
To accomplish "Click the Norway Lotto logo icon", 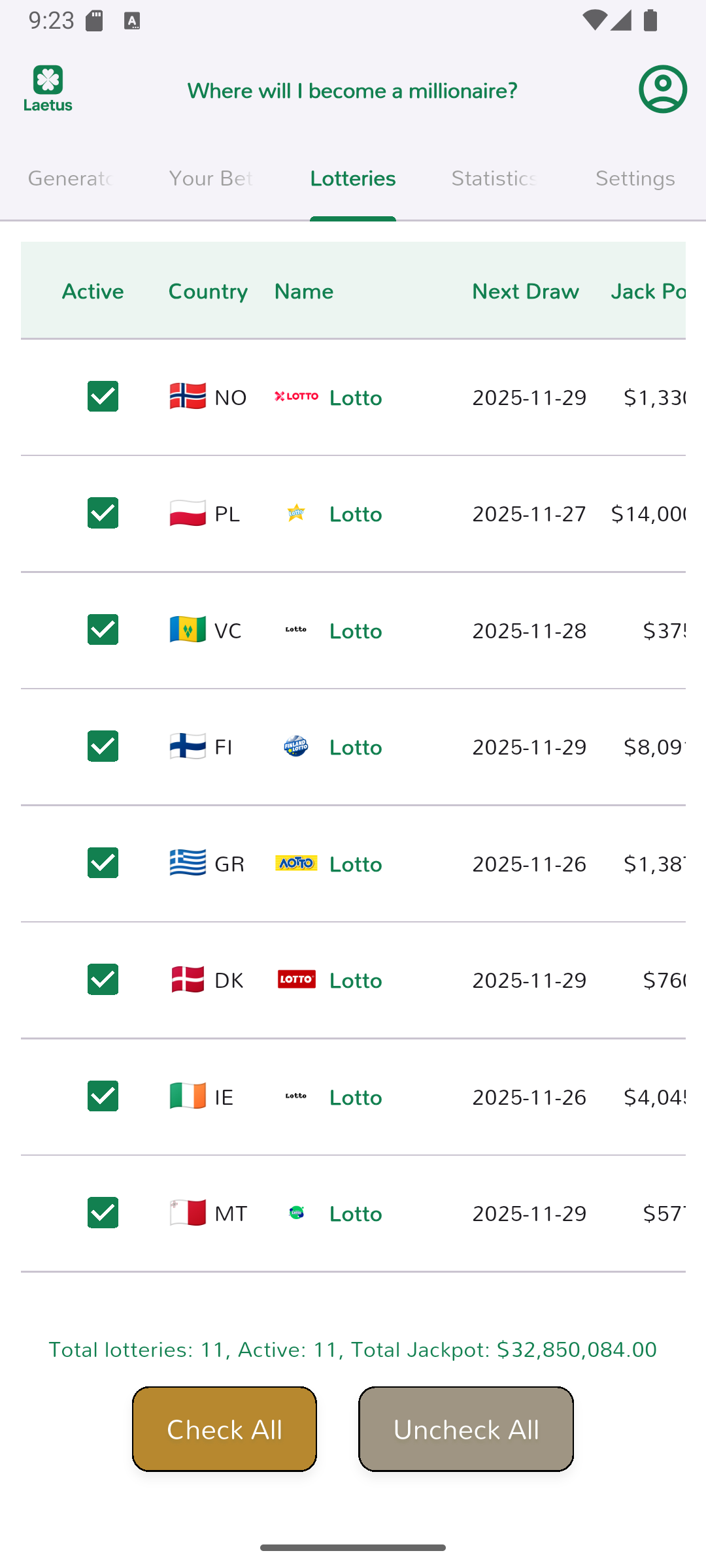I will [296, 397].
